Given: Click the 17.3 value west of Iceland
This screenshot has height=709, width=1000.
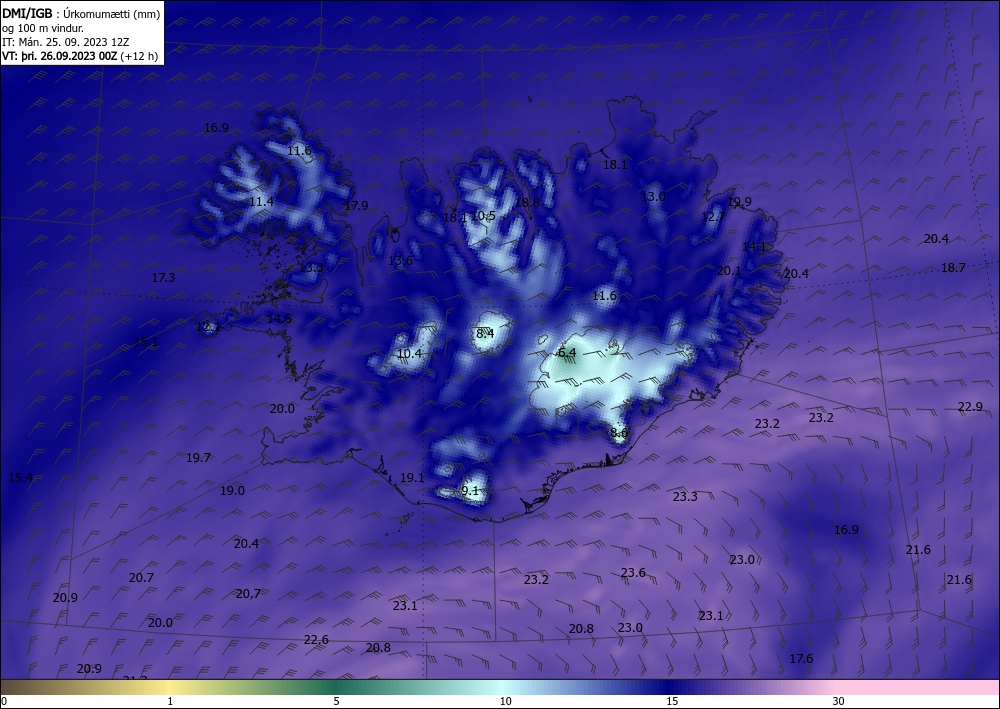Looking at the screenshot, I should (x=163, y=277).
